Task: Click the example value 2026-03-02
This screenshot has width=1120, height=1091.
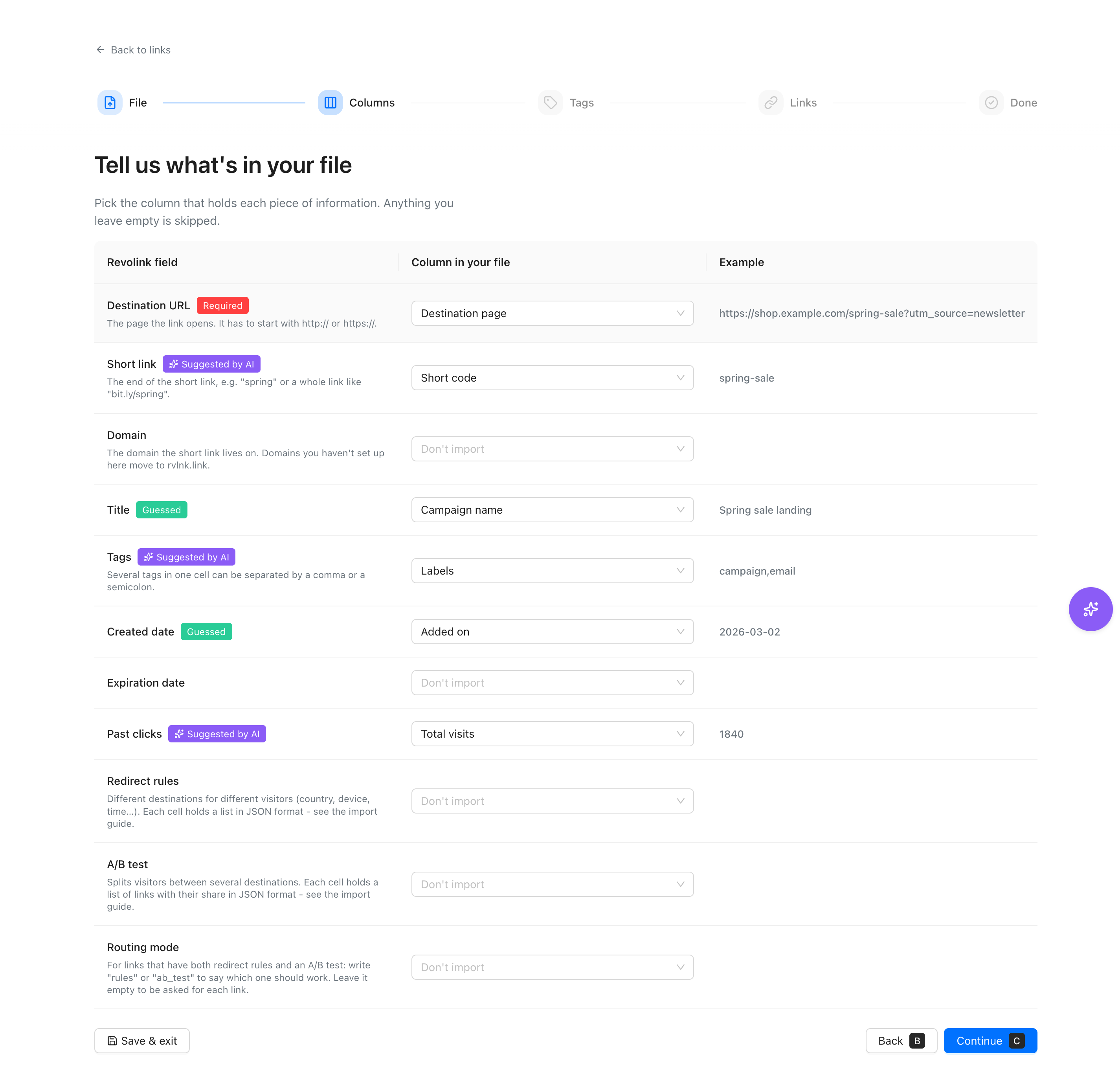Action: [x=749, y=632]
